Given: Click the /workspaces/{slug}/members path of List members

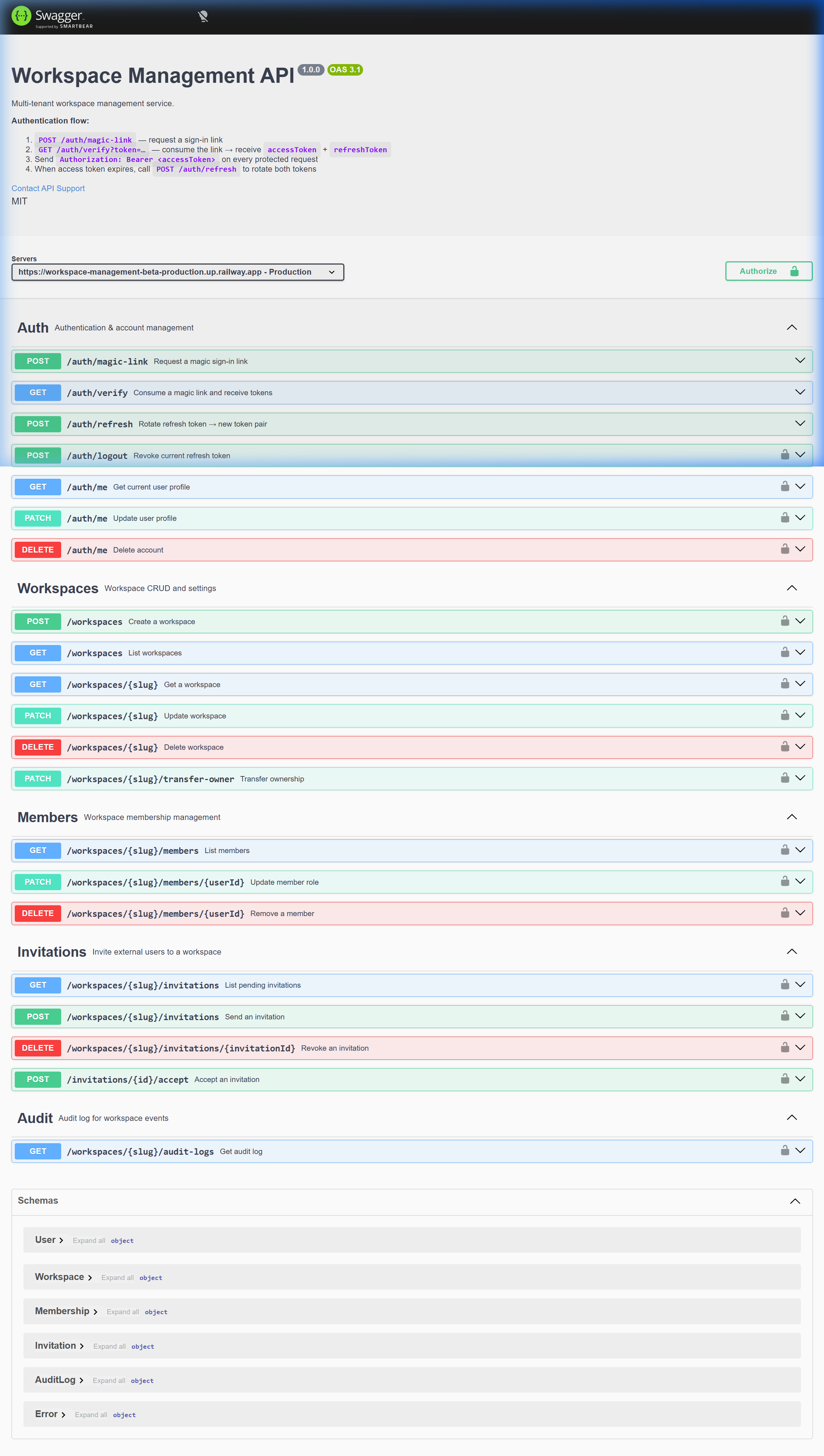Looking at the screenshot, I should (132, 851).
